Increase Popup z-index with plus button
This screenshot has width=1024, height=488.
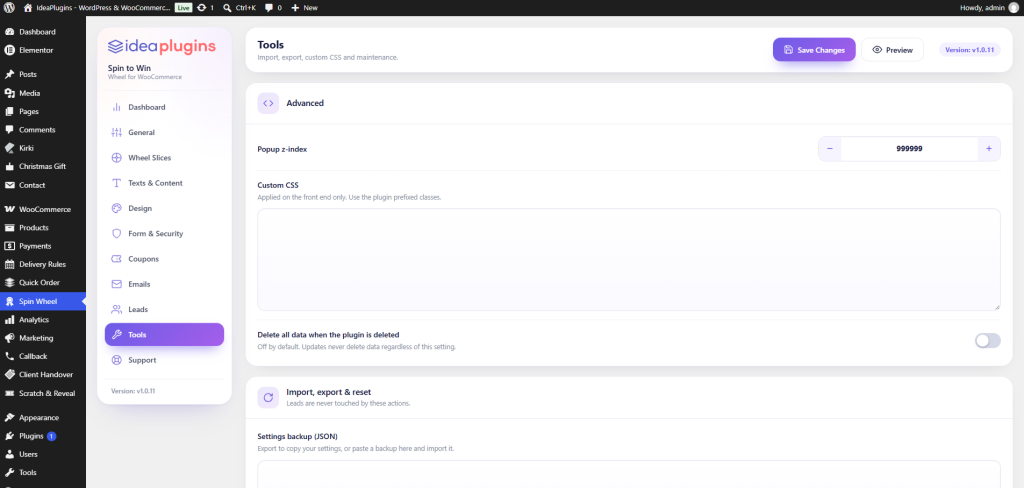[989, 149]
